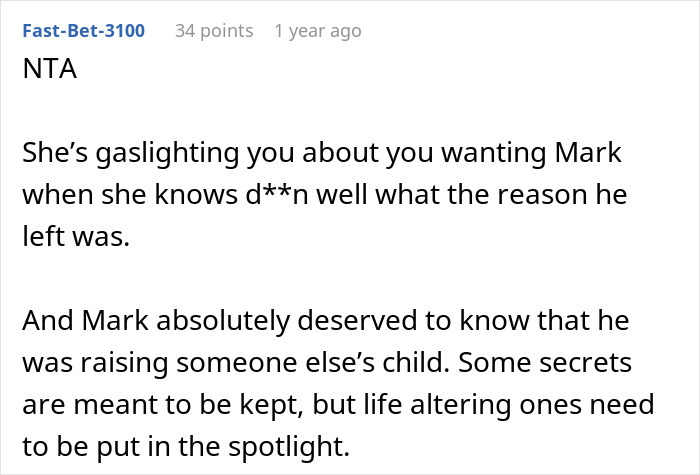Click the word Mark in first paragraph
The width and height of the screenshot is (700, 475).
(588, 153)
